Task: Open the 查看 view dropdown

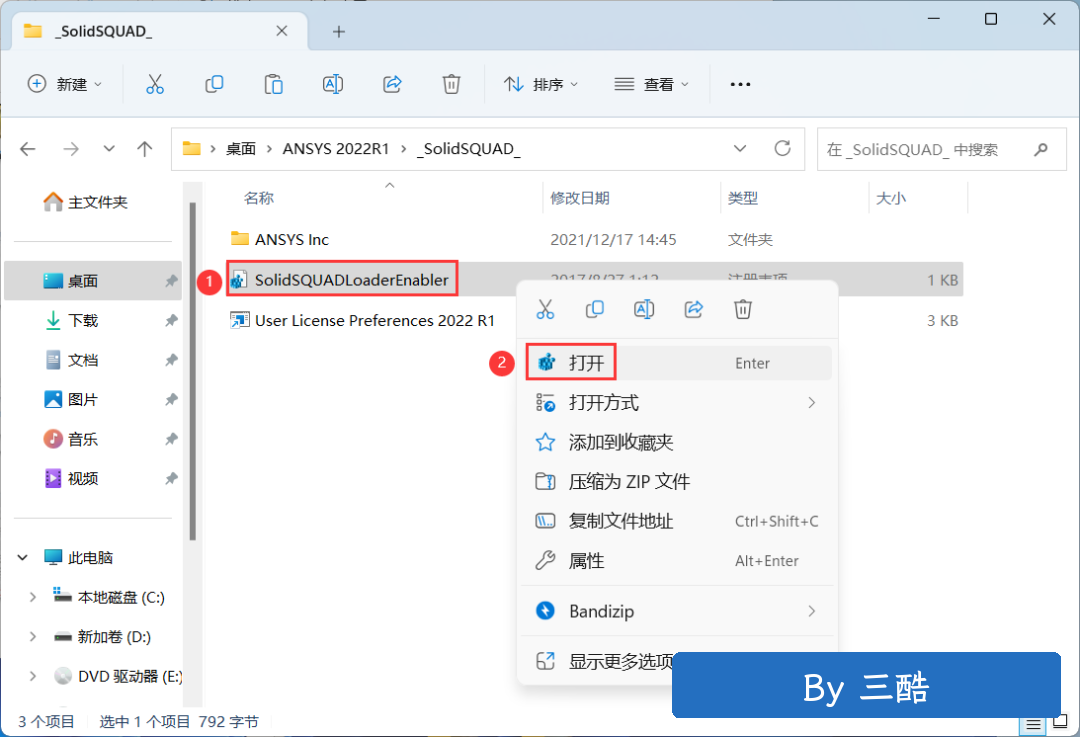Action: point(651,84)
